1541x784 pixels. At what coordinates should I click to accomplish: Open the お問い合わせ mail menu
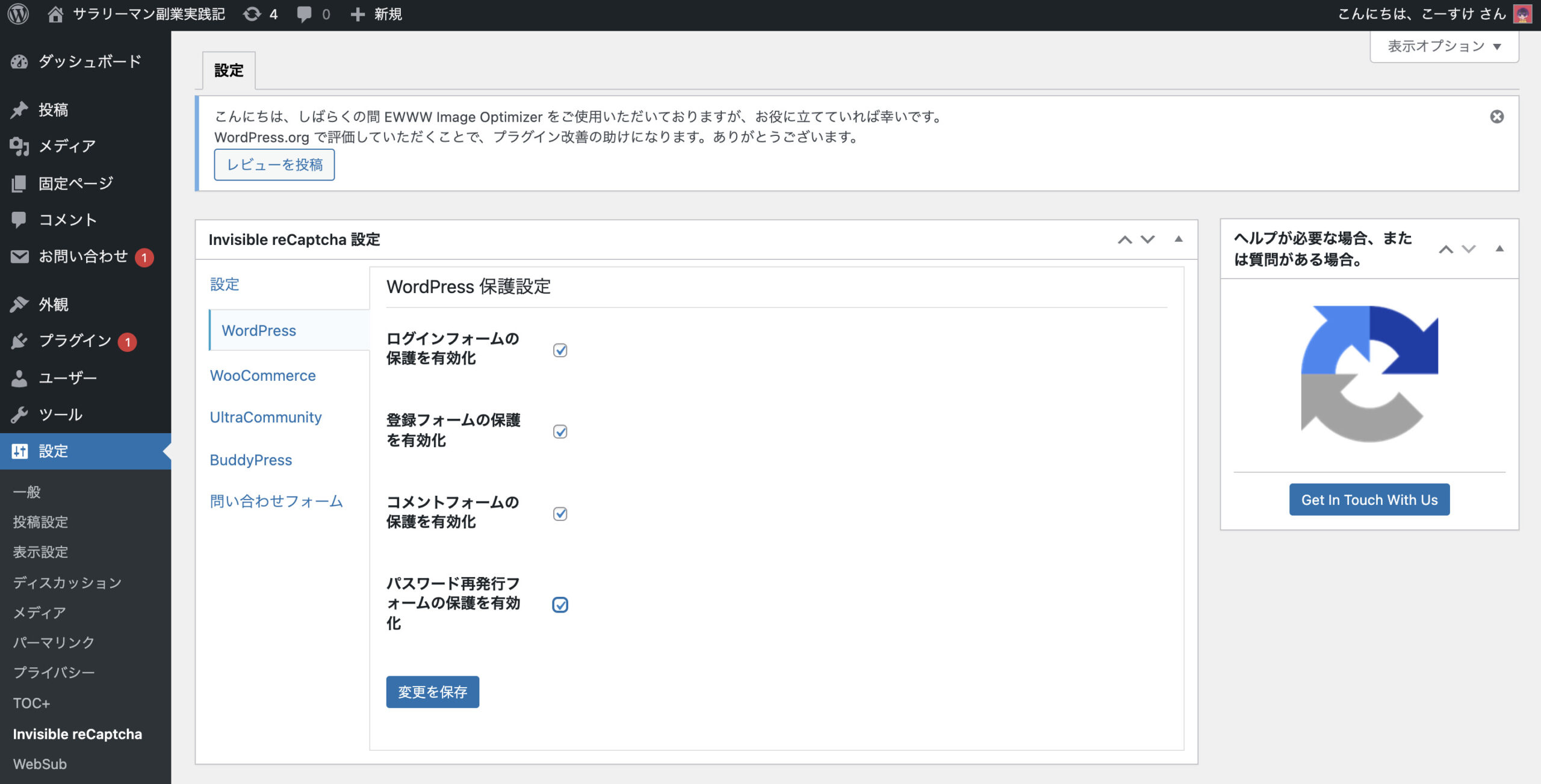[83, 256]
